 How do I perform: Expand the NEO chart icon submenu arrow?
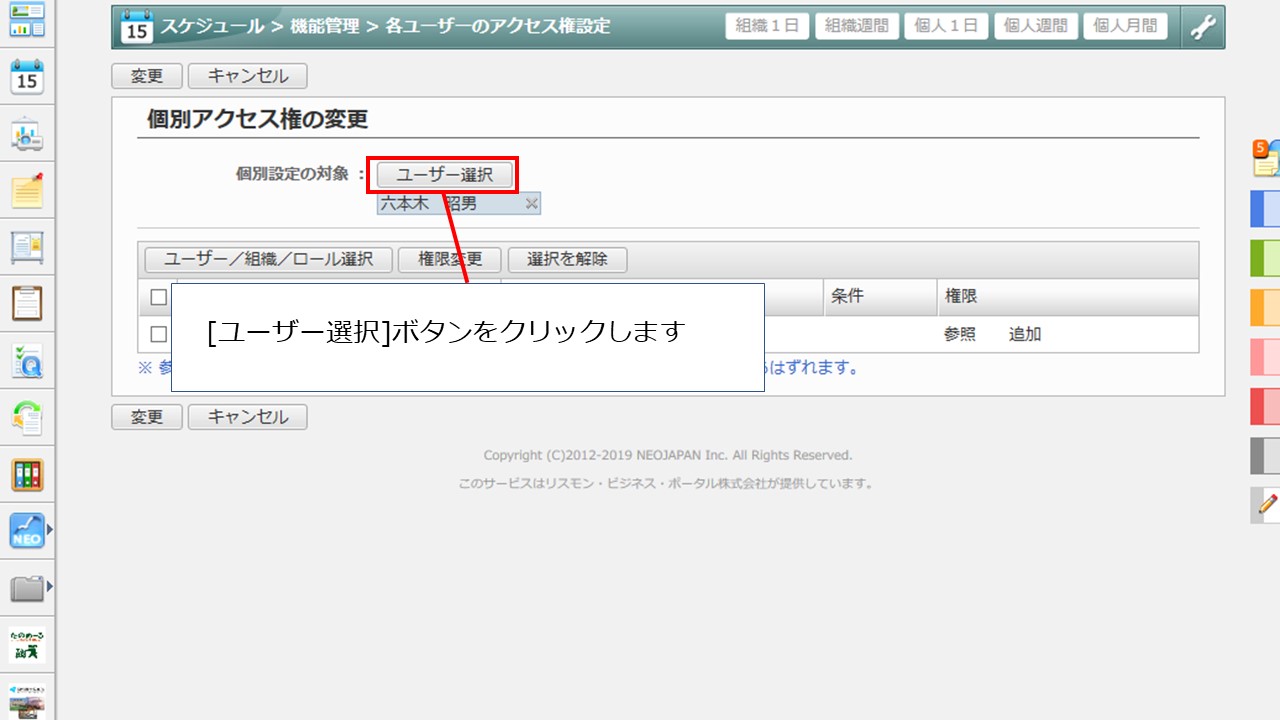click(49, 529)
